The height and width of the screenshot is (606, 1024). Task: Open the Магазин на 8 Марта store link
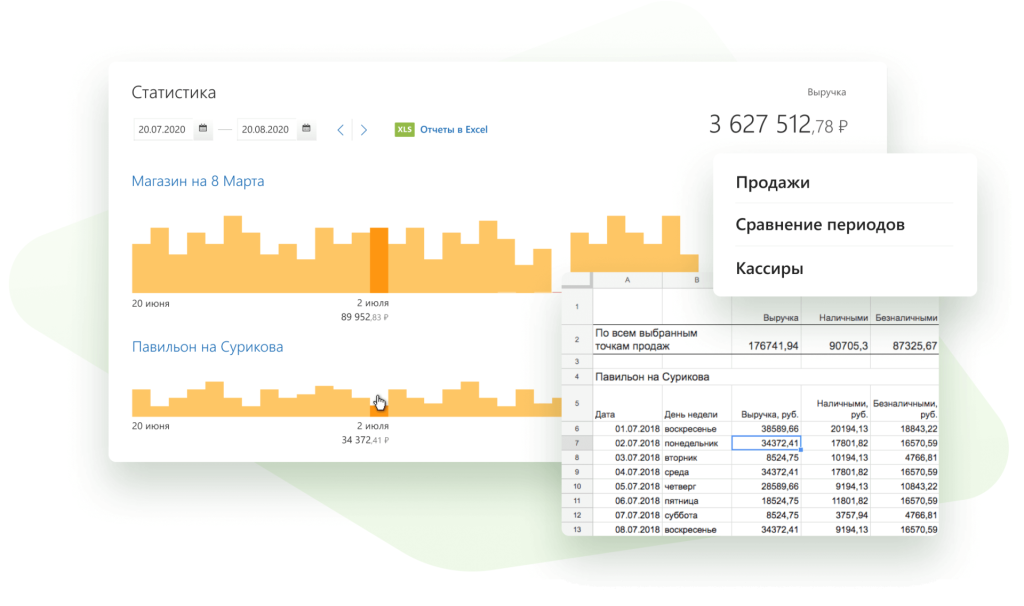coord(198,181)
